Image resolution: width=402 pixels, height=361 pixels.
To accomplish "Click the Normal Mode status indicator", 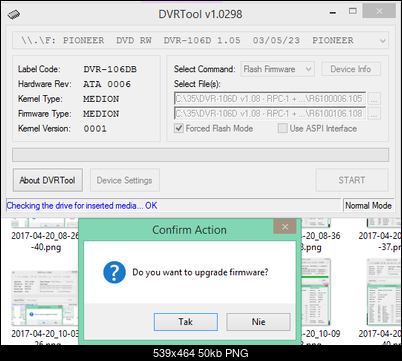I will (368, 206).
